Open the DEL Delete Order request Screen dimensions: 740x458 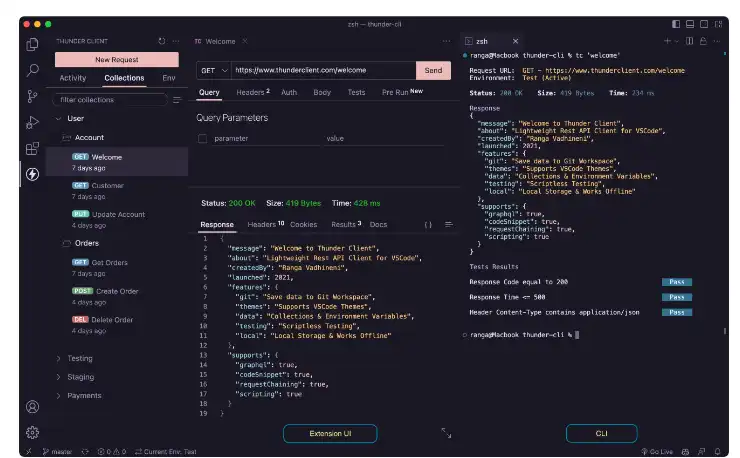tap(117, 325)
